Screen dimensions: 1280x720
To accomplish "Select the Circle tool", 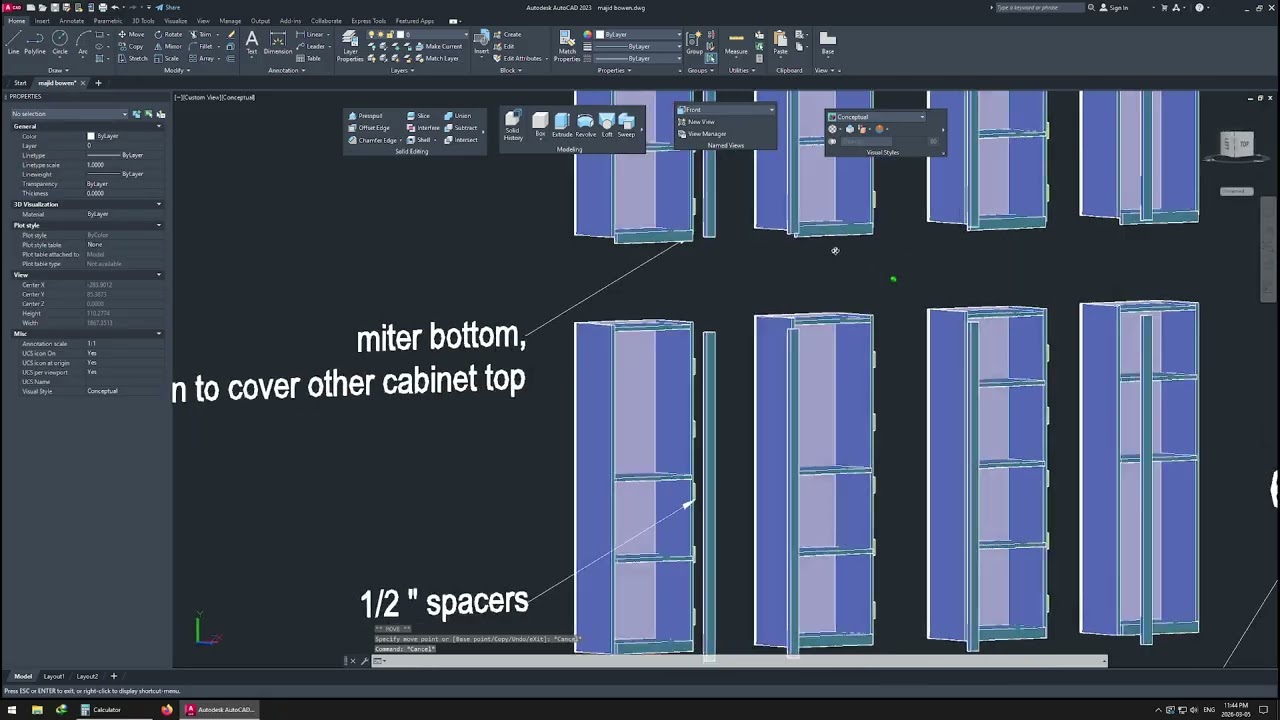I will point(60,42).
